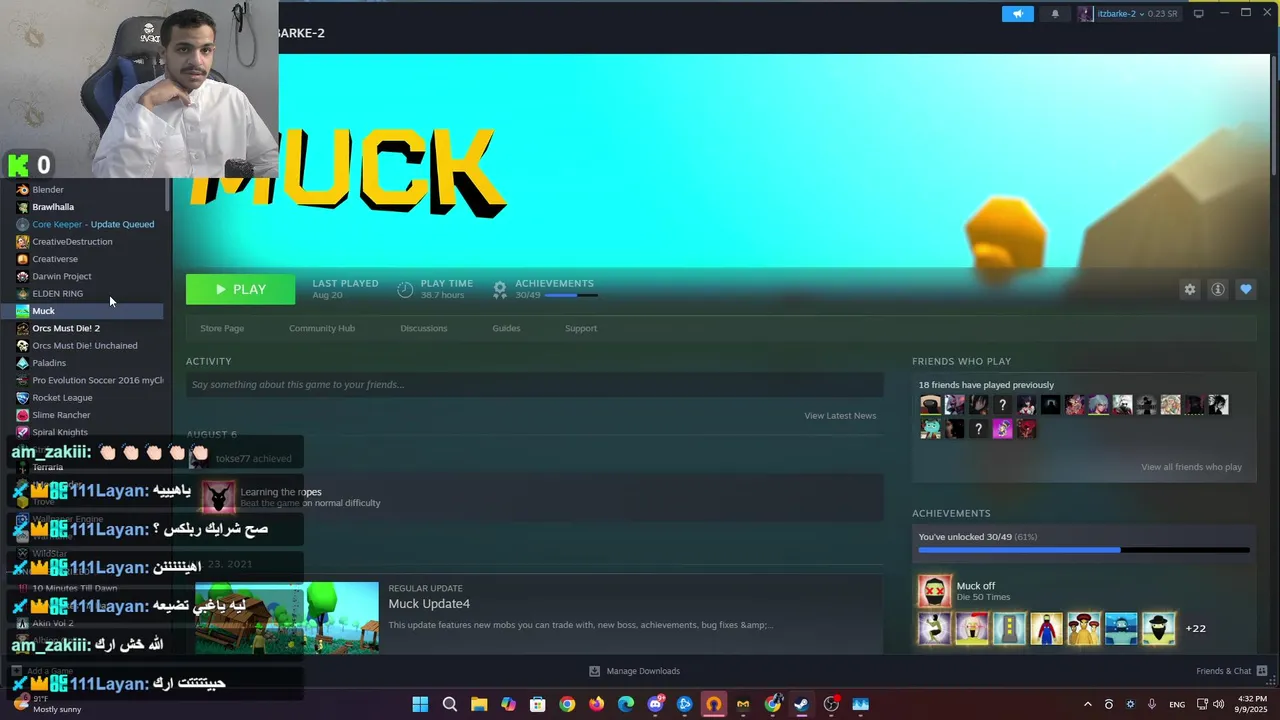Open Discord from the taskbar
This screenshot has height=720, width=1280.
click(655, 704)
